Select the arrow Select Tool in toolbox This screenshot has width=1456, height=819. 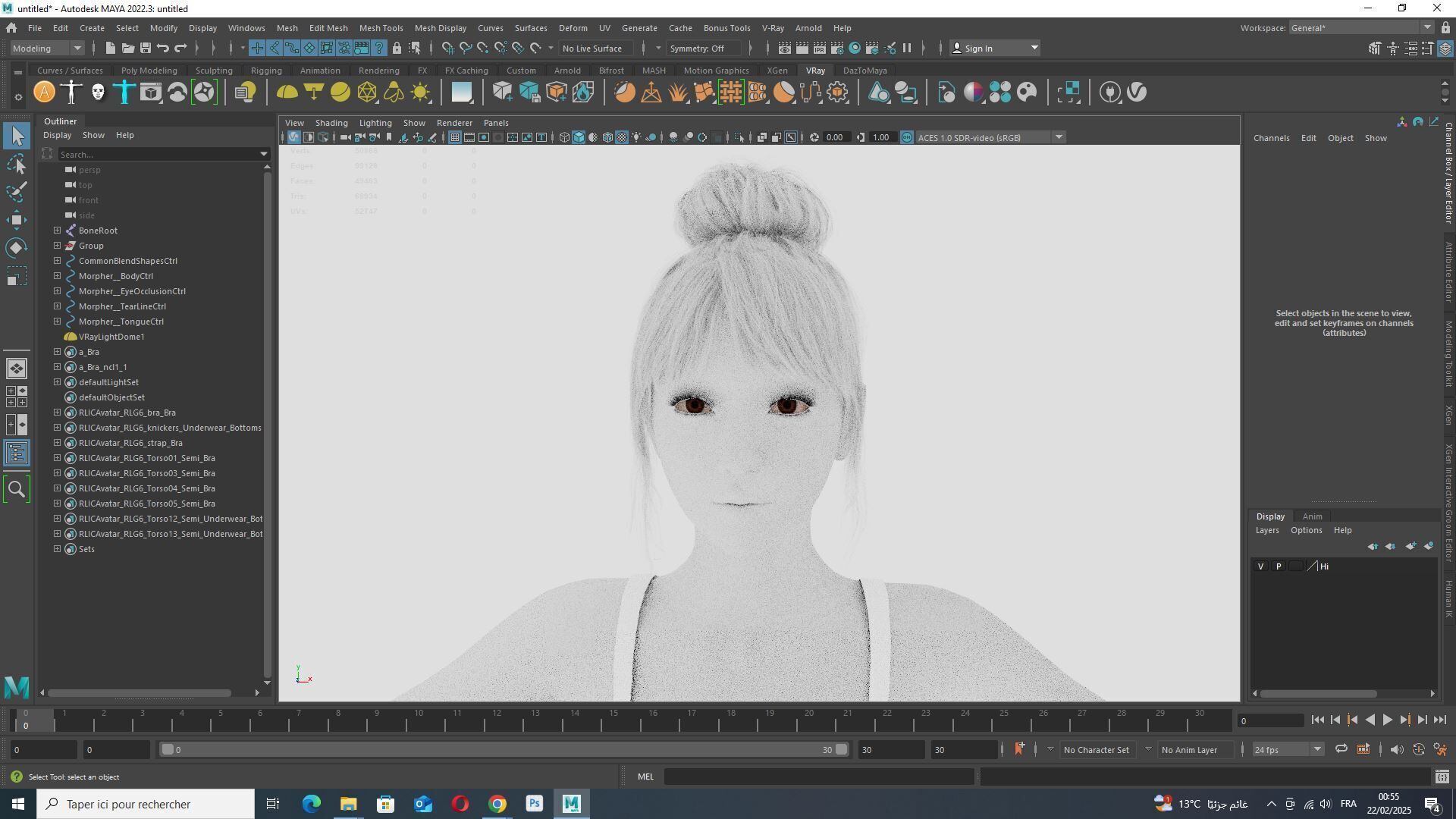(17, 136)
